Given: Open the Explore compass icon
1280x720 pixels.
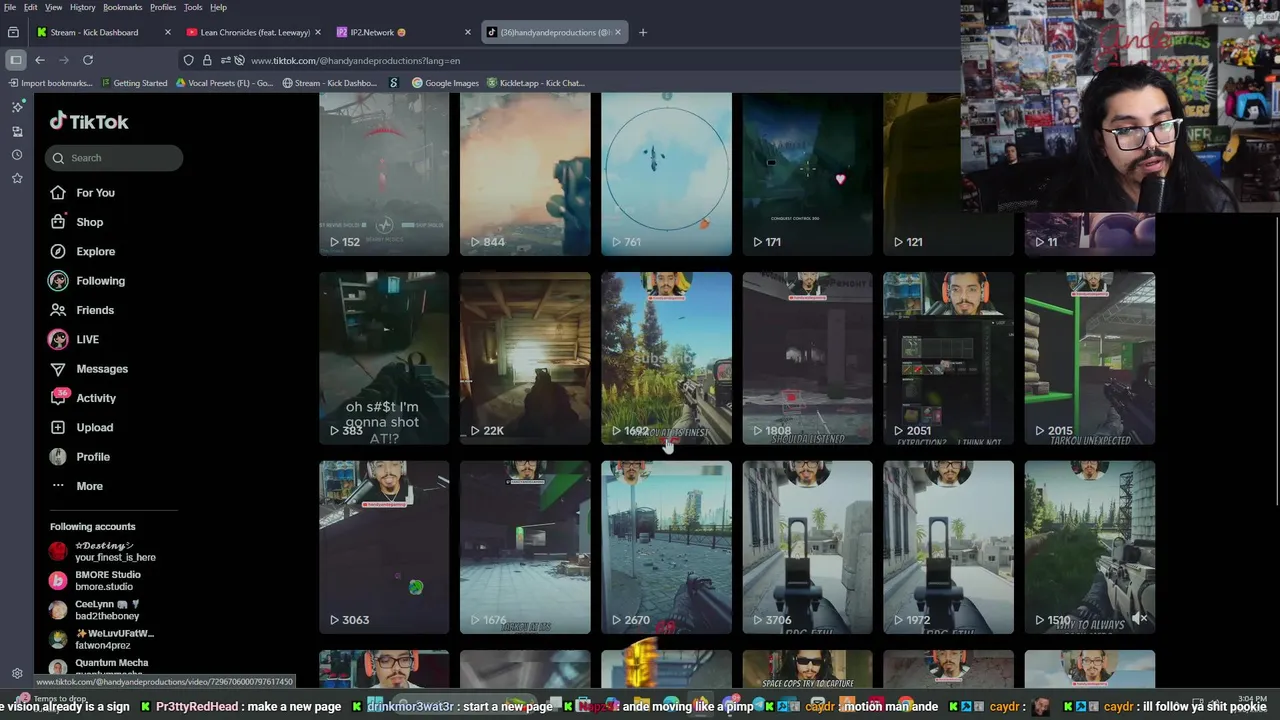Looking at the screenshot, I should 58,251.
